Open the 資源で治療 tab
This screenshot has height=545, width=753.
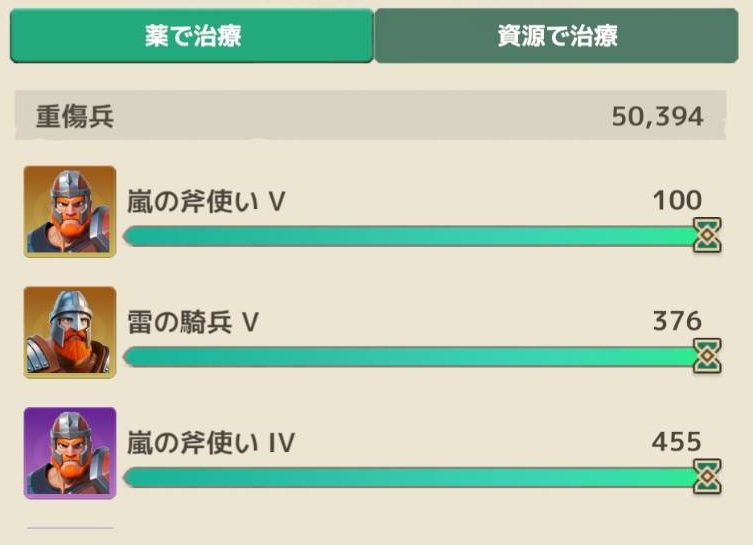tap(557, 37)
